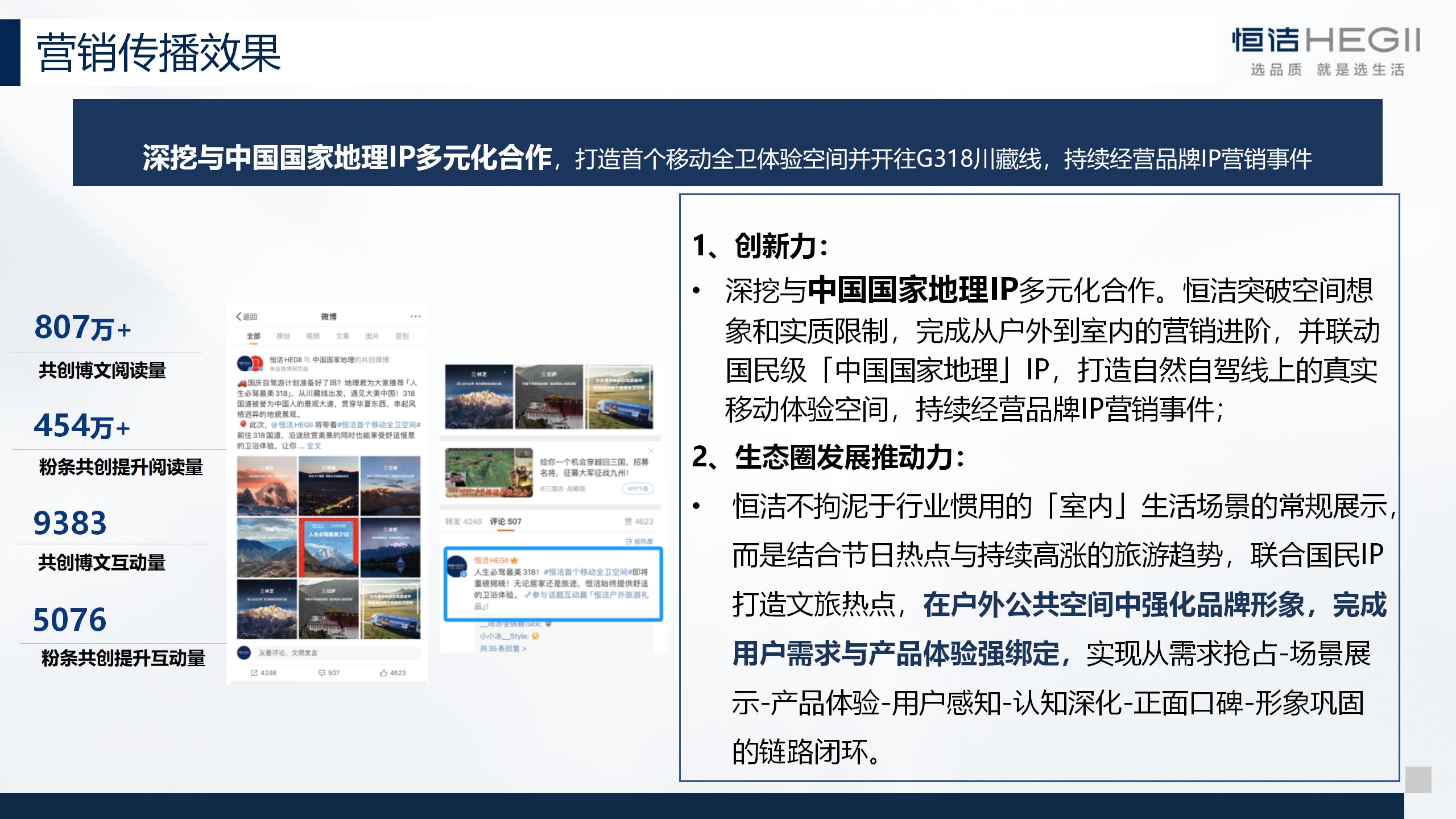Switch to the 评论 507 tab

[506, 522]
